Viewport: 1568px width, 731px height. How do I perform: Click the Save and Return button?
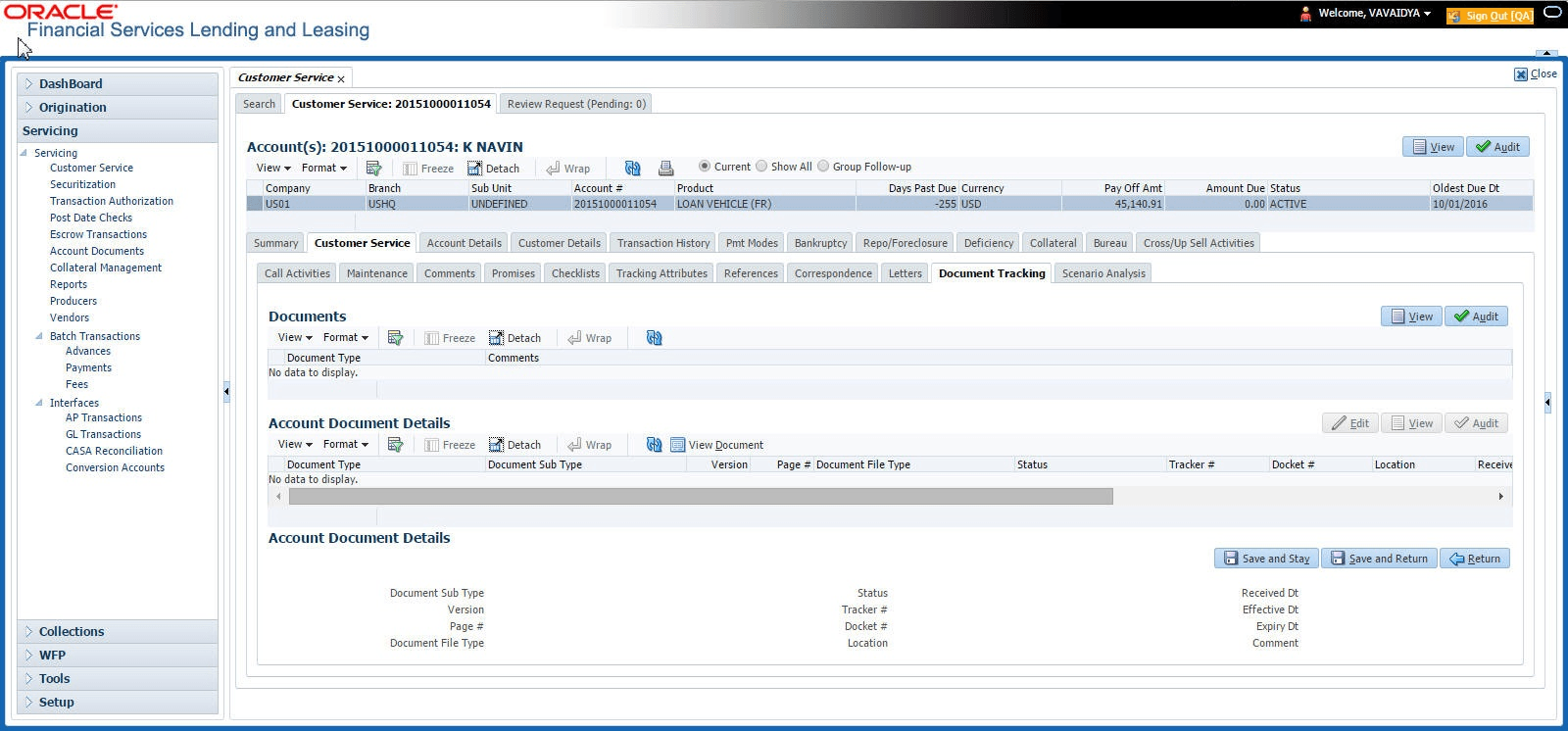(x=1379, y=559)
